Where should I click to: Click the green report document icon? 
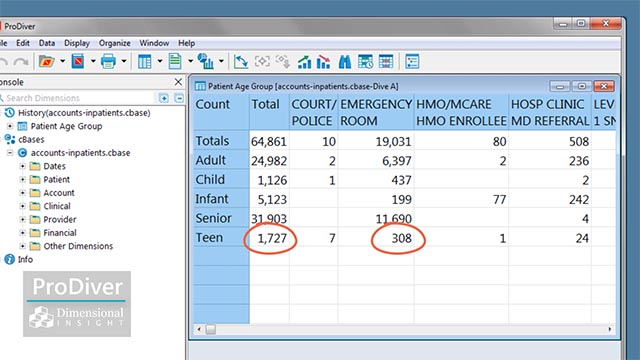[x=175, y=62]
